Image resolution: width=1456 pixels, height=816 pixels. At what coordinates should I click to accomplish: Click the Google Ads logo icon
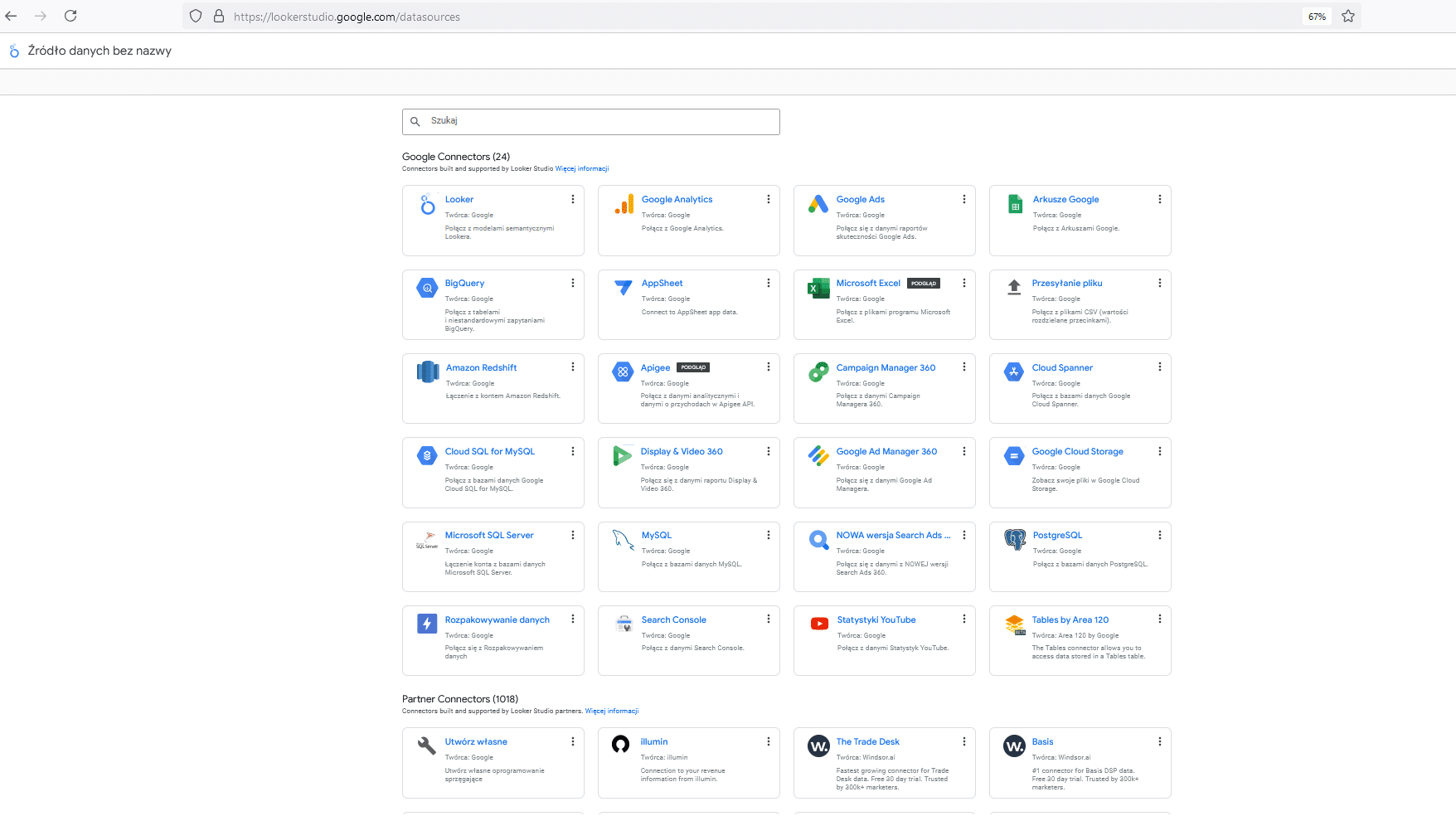pyautogui.click(x=818, y=204)
